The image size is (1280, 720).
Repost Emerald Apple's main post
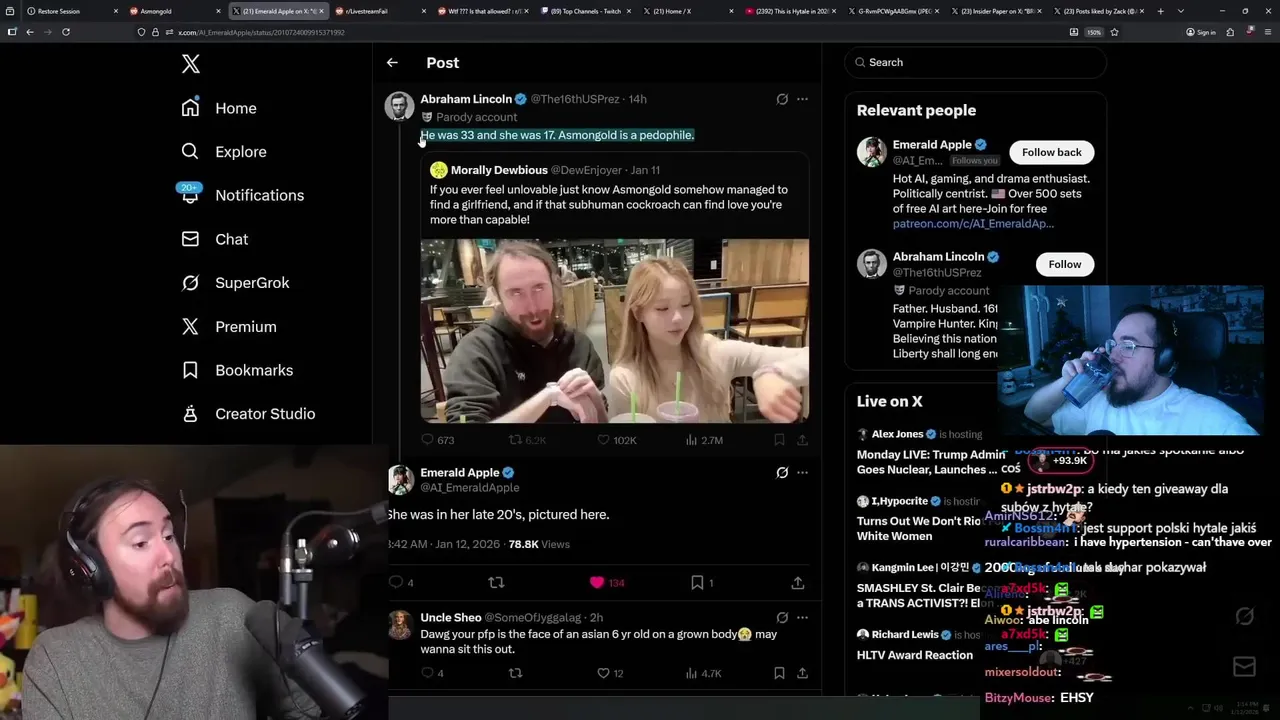[496, 582]
